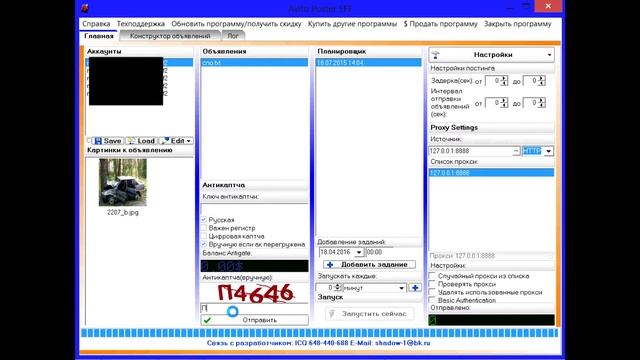Select the first ad file in Объявления list

254,62
